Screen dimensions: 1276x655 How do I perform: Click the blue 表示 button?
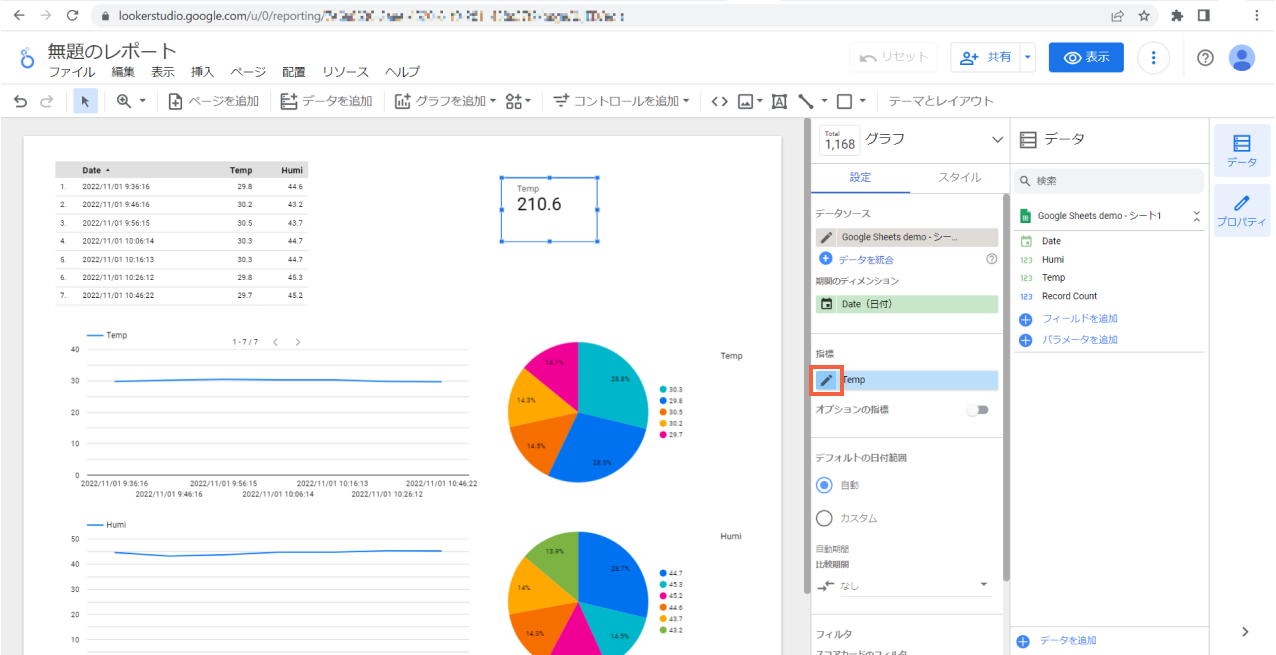point(1085,58)
